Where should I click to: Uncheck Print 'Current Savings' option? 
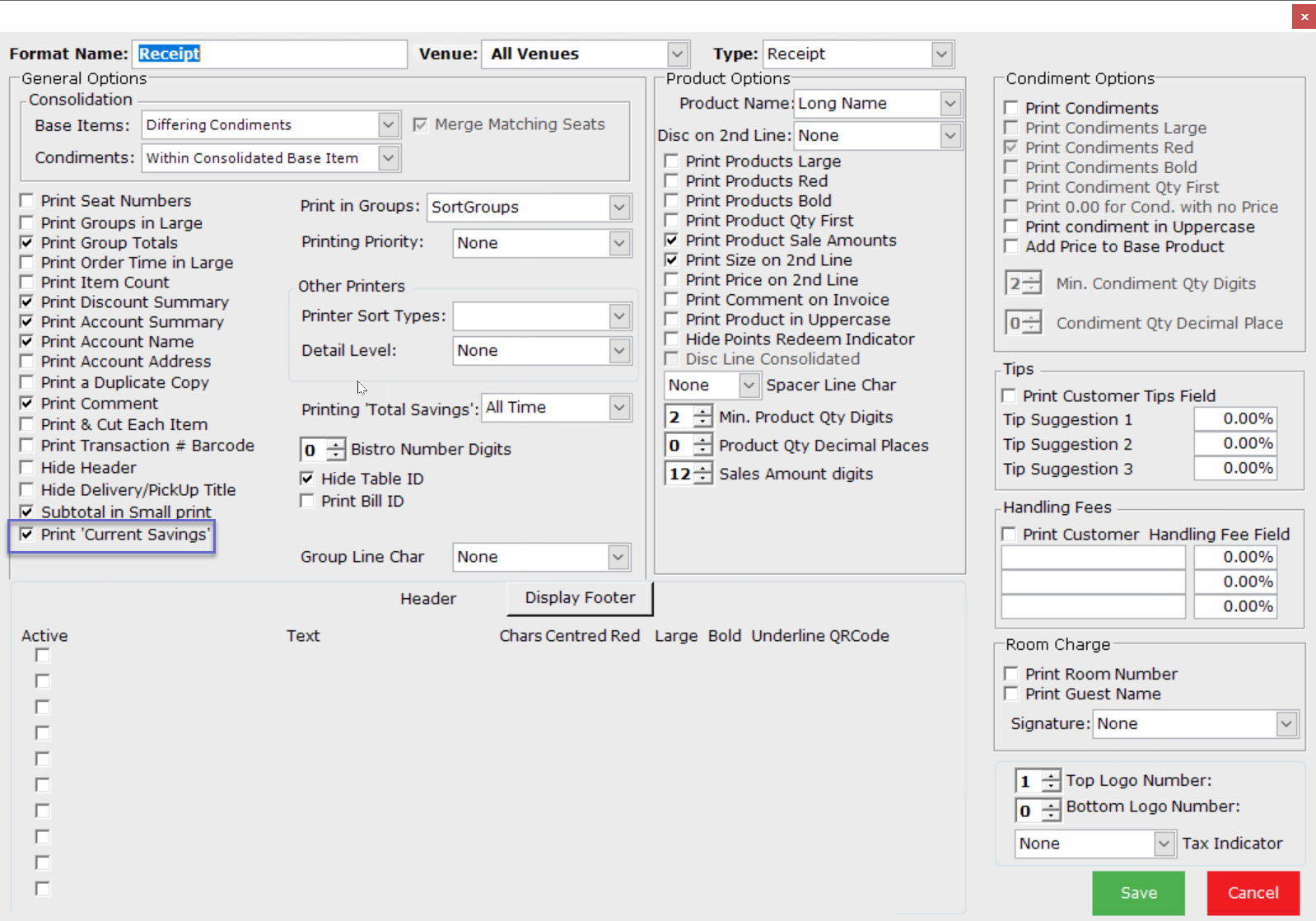coord(27,535)
